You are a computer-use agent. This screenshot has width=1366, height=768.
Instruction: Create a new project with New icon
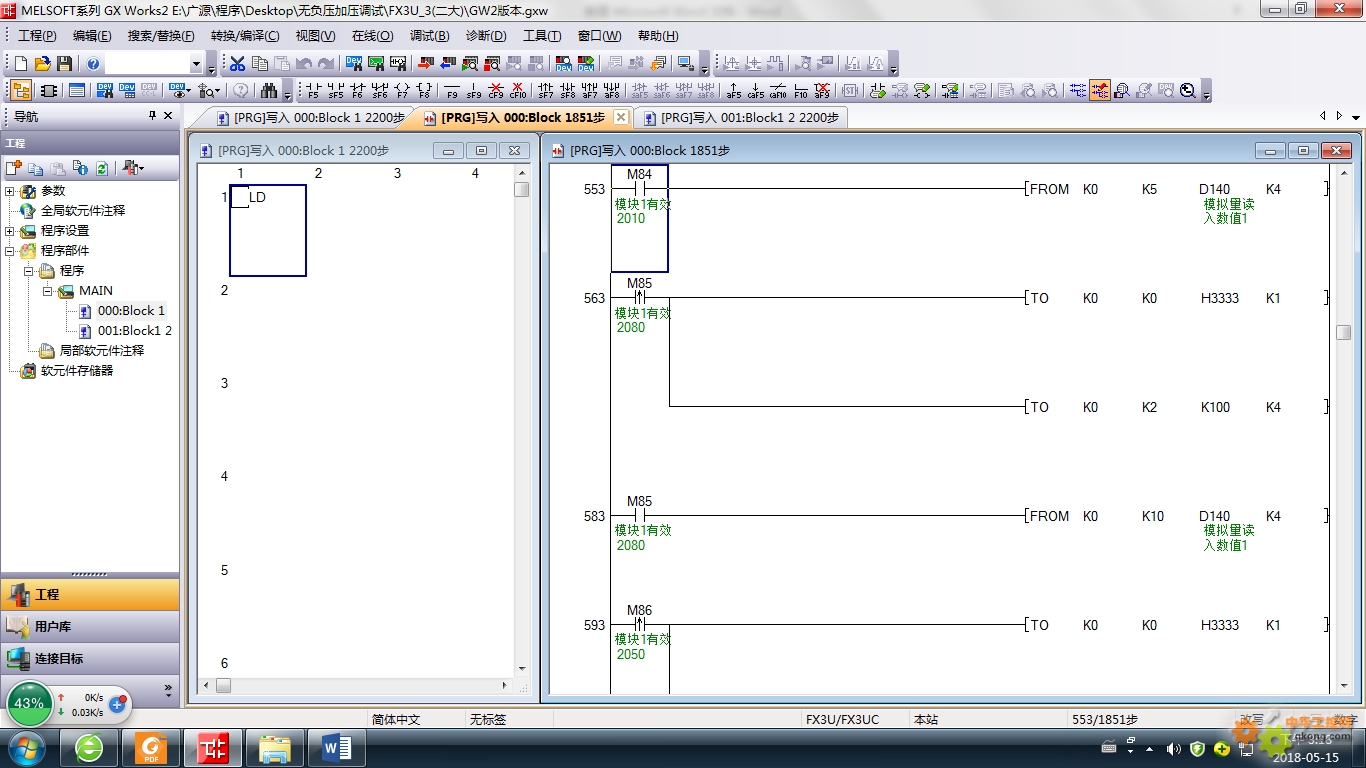pyautogui.click(x=21, y=64)
